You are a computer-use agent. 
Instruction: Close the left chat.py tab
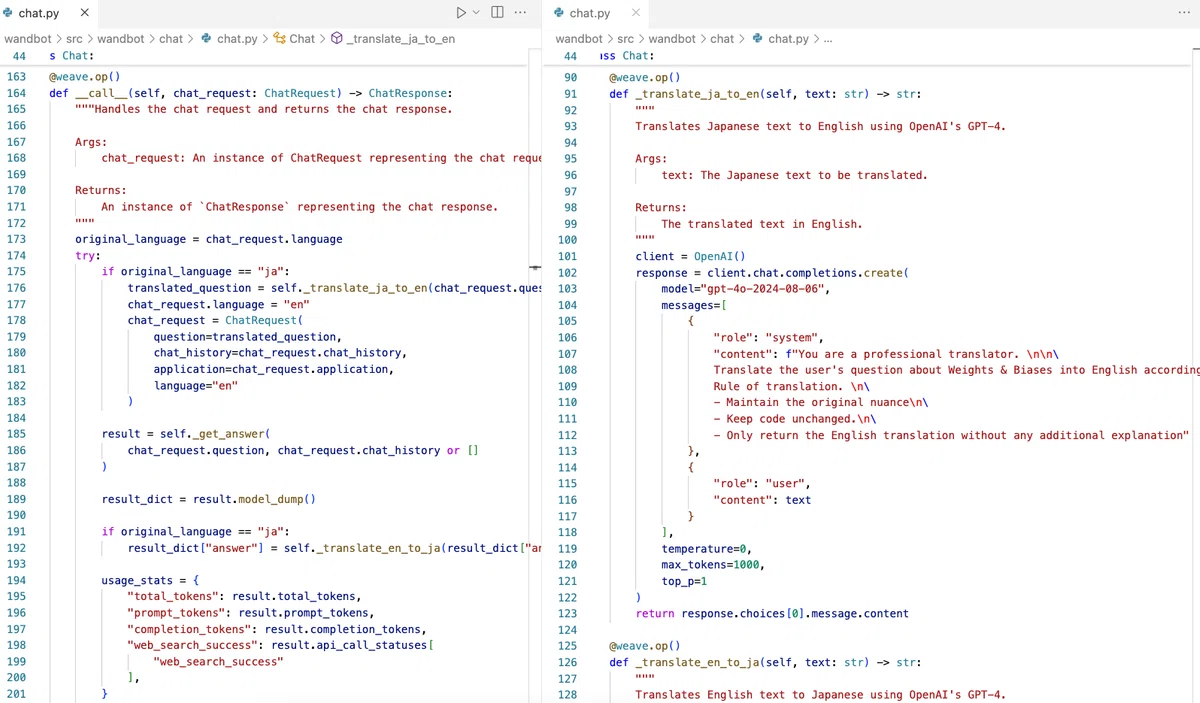(x=84, y=13)
